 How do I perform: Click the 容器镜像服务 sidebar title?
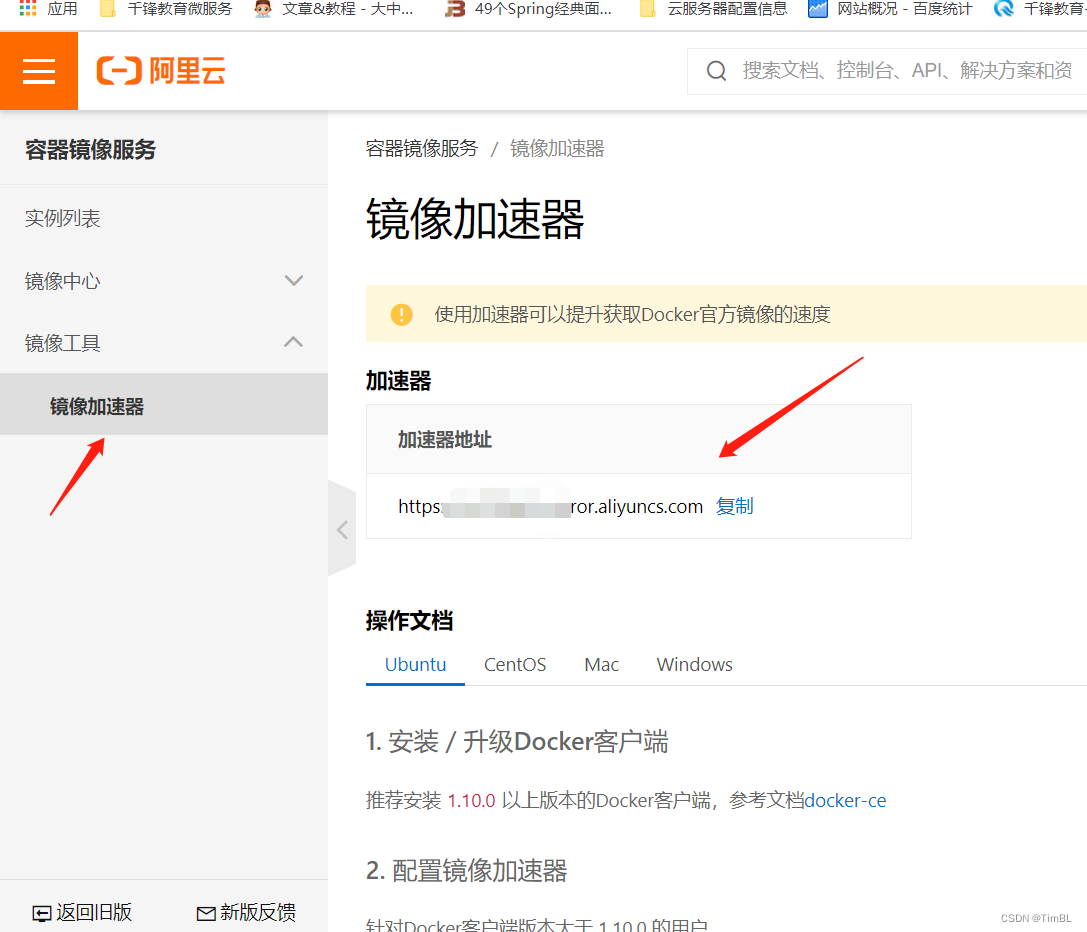91,150
